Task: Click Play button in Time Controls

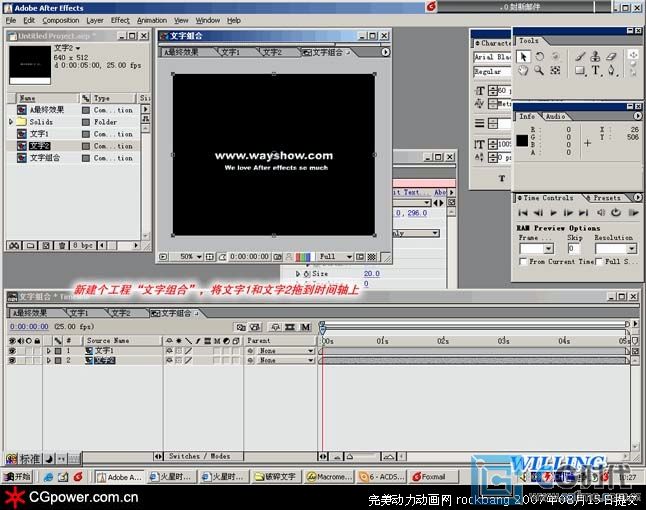Action: click(554, 213)
